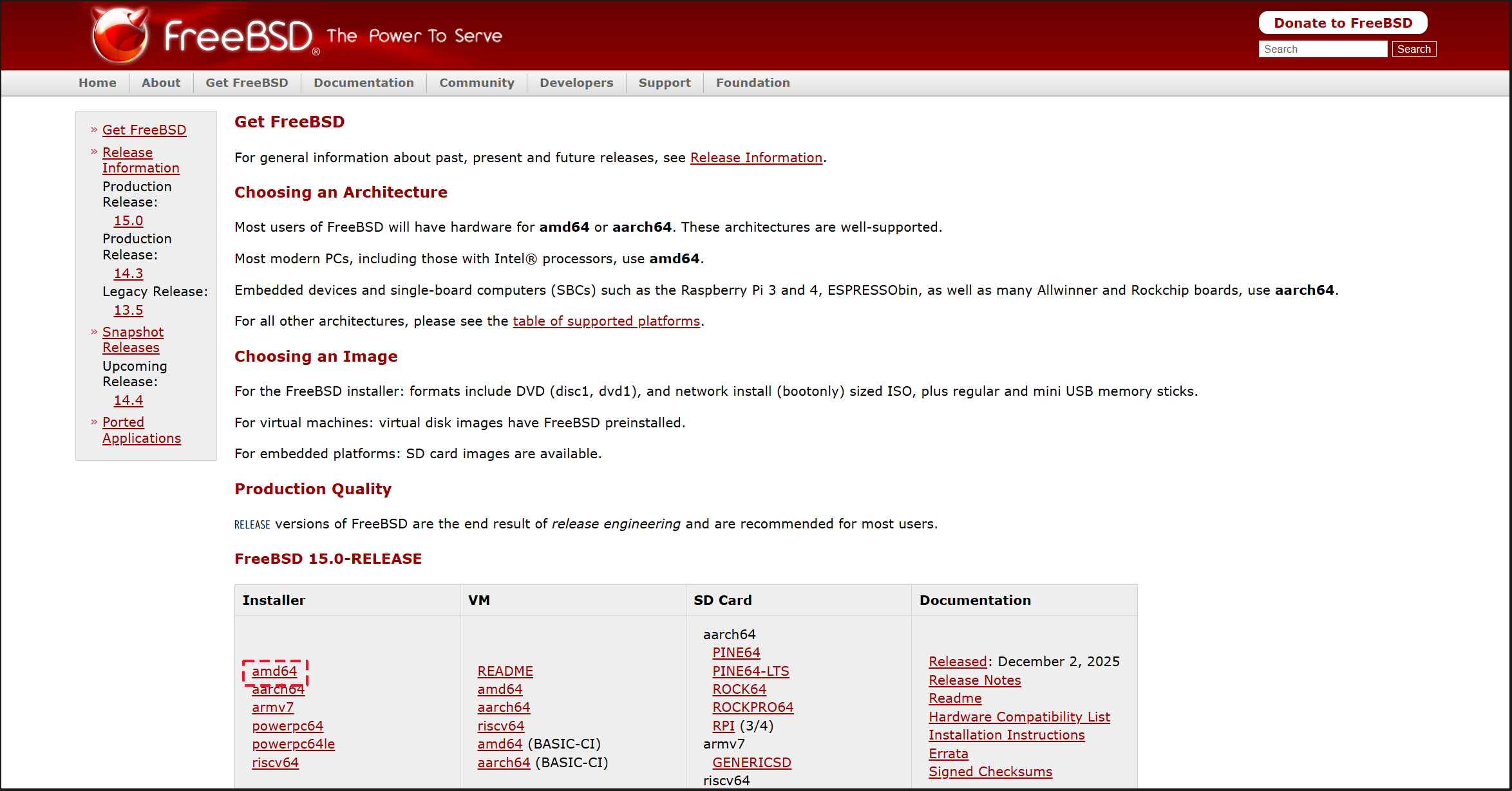Image resolution: width=1512 pixels, height=791 pixels.
Task: Open the Documentation navigation menu
Action: 363,82
